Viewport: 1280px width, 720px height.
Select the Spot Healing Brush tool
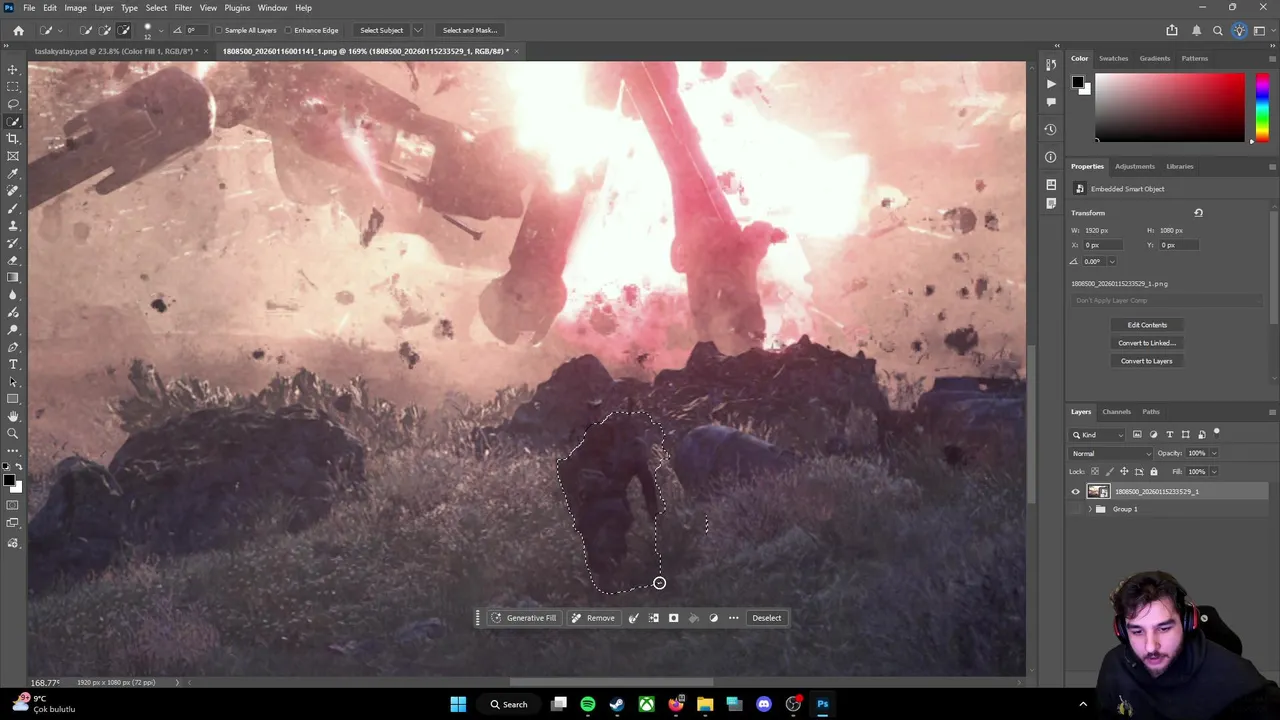(x=13, y=190)
